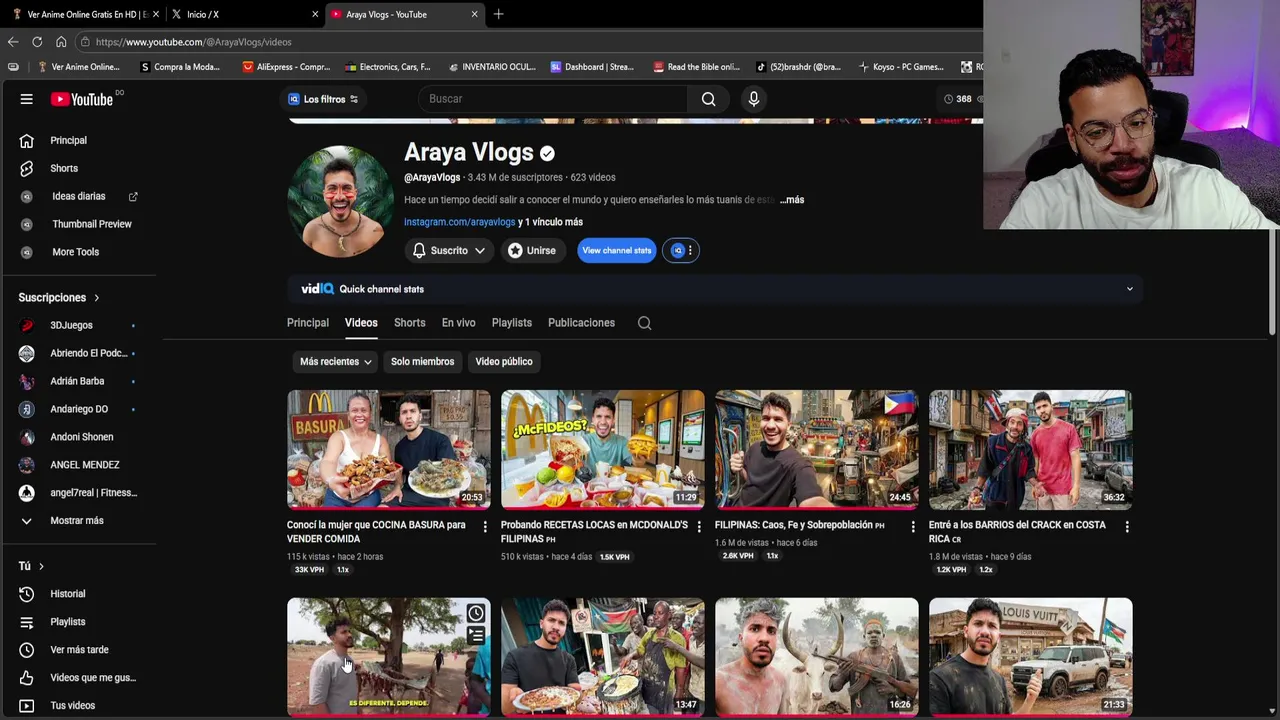
Task: Open FILIPINAS Caos, Fe y Sobrepoblación thumbnail
Action: [x=817, y=449]
